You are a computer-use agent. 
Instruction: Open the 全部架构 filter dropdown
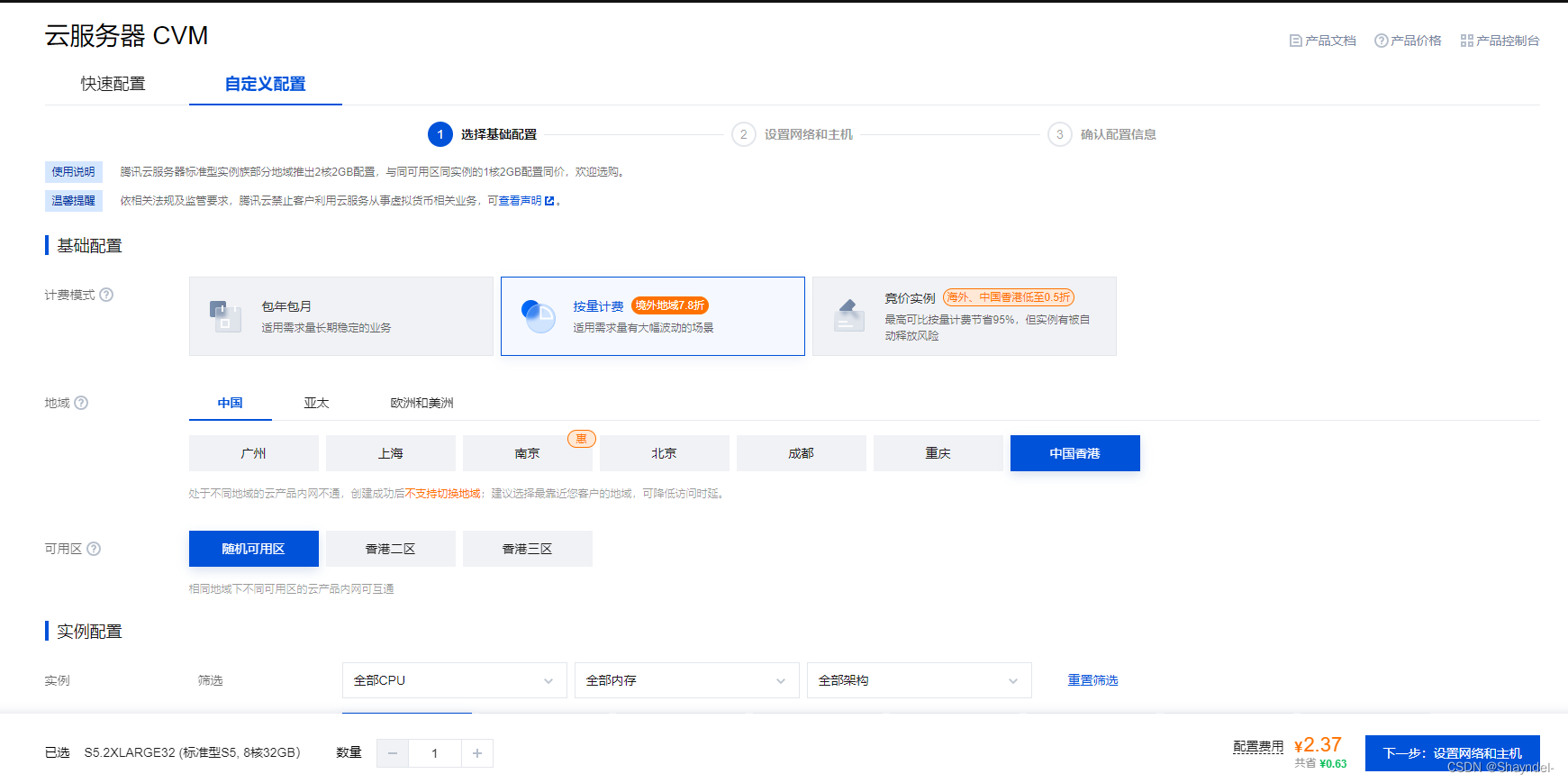(x=920, y=680)
